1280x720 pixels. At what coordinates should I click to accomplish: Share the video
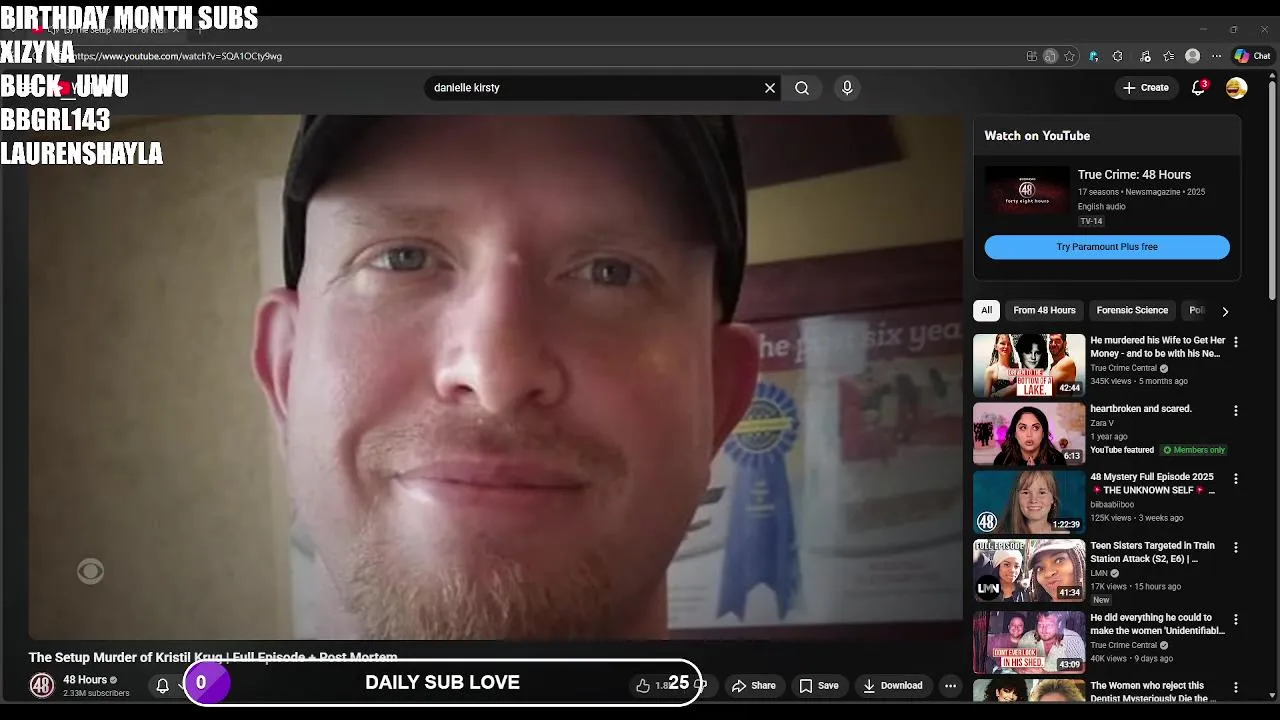[754, 685]
